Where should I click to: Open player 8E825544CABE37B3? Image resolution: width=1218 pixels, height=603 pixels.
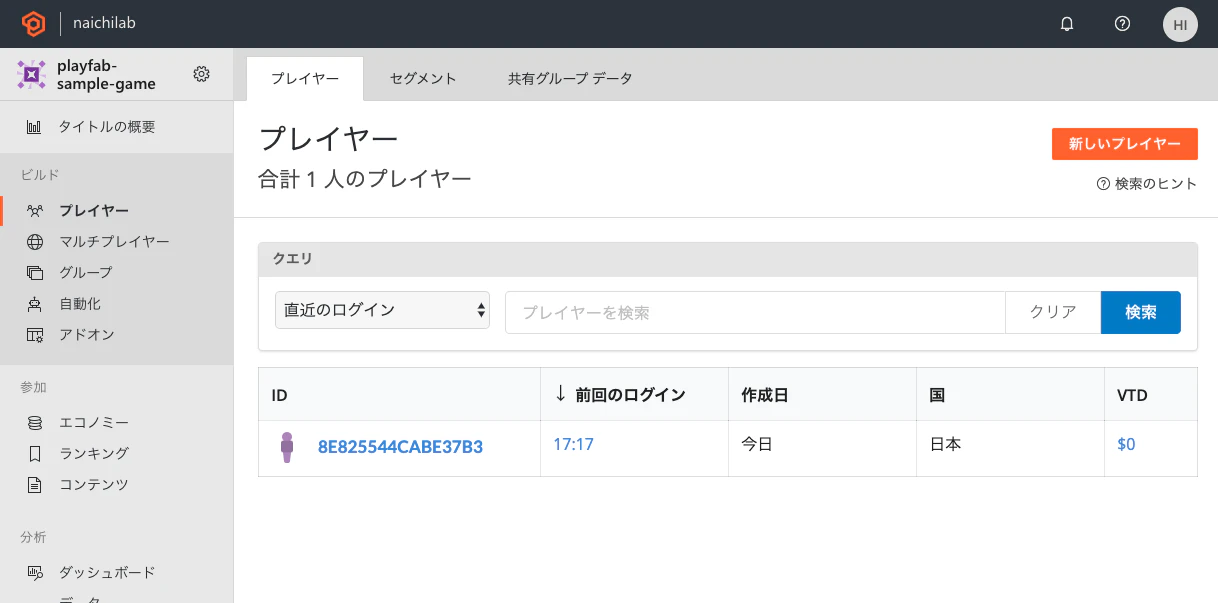coord(400,447)
